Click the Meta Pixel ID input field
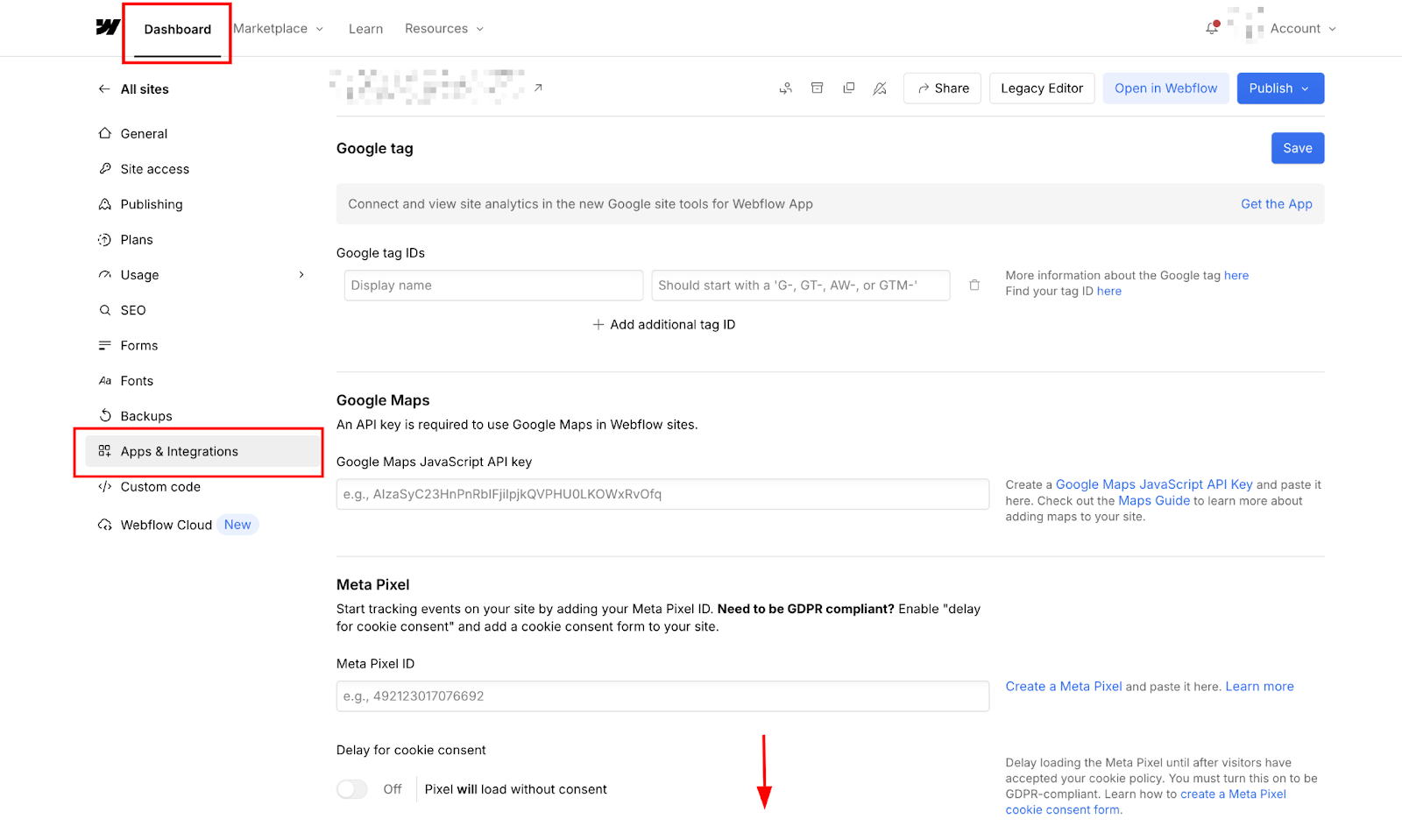 click(662, 696)
